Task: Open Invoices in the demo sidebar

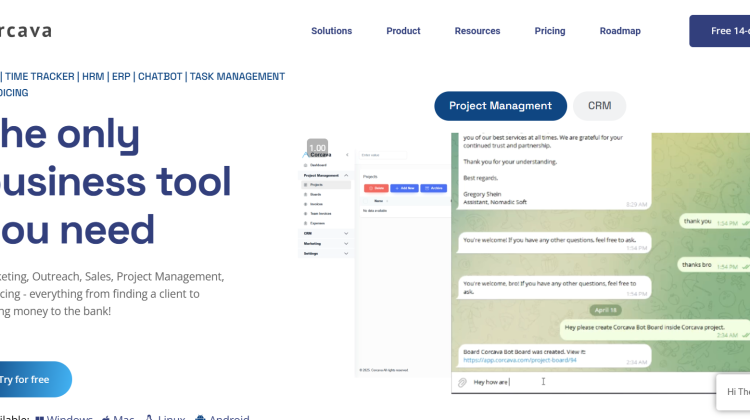Action: 314,204
